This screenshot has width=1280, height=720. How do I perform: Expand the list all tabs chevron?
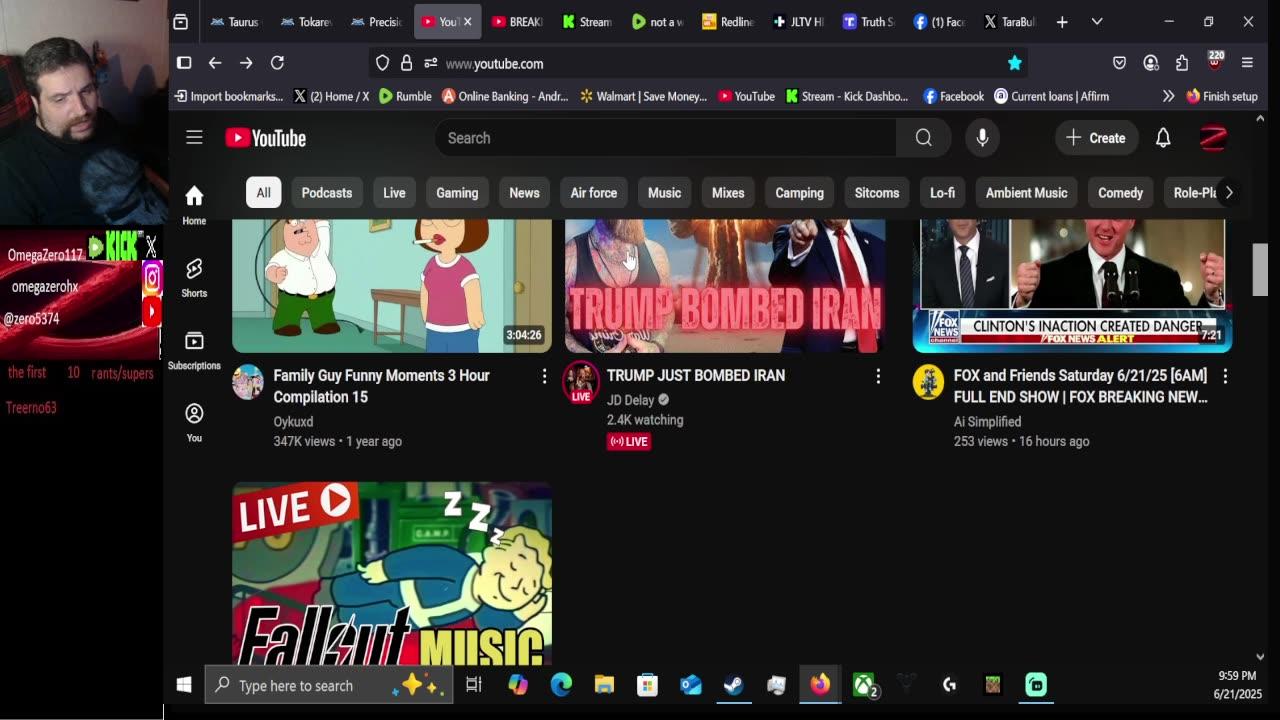coord(1097,21)
